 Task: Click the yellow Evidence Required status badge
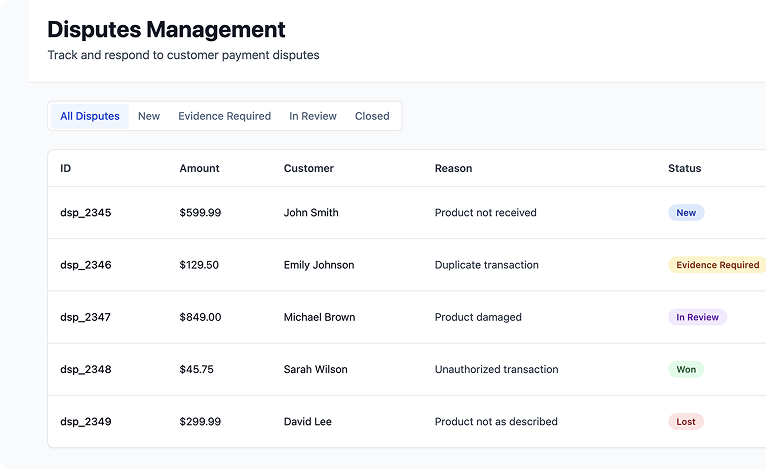coord(716,265)
